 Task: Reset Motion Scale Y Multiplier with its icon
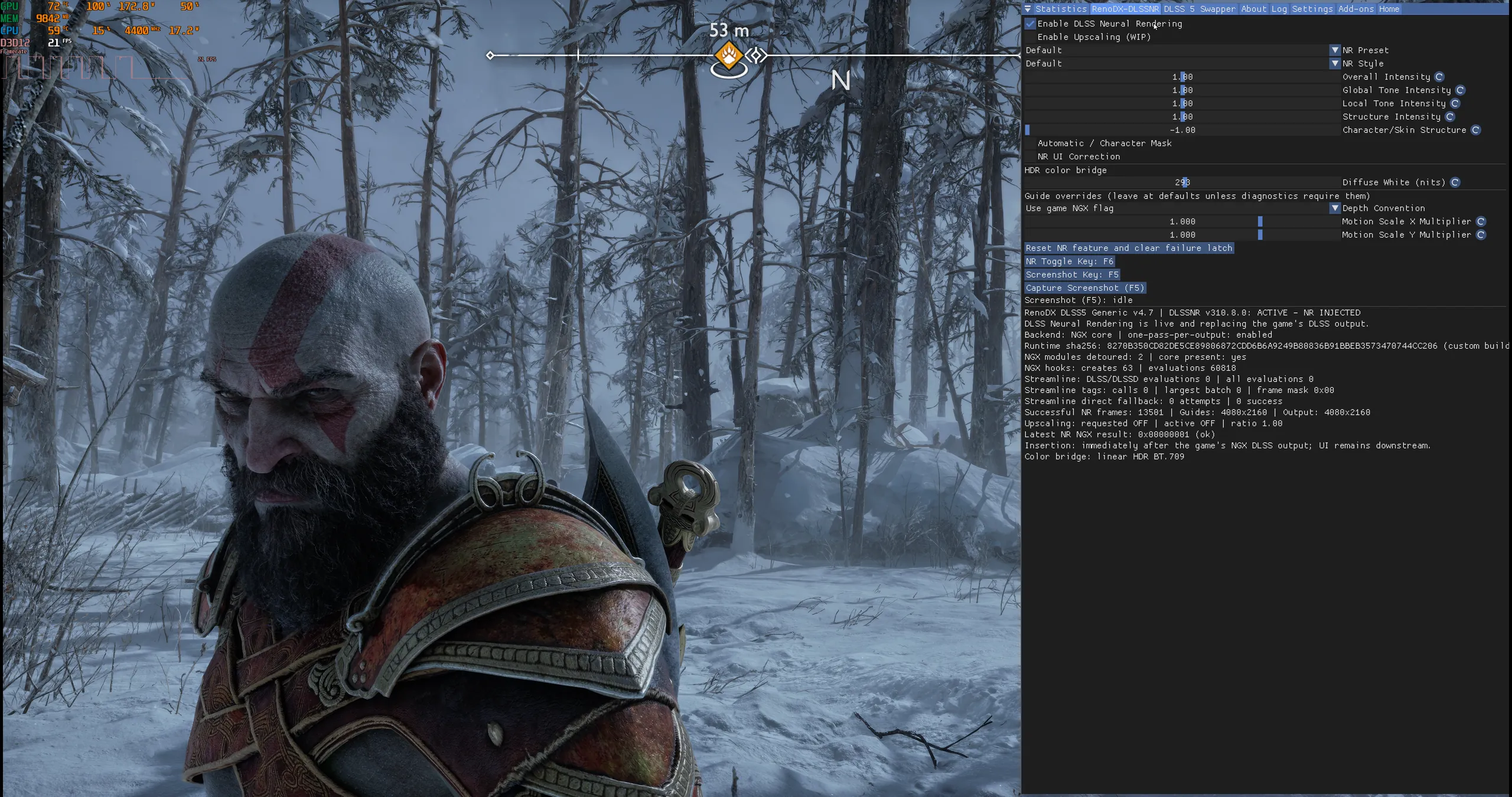(x=1481, y=235)
